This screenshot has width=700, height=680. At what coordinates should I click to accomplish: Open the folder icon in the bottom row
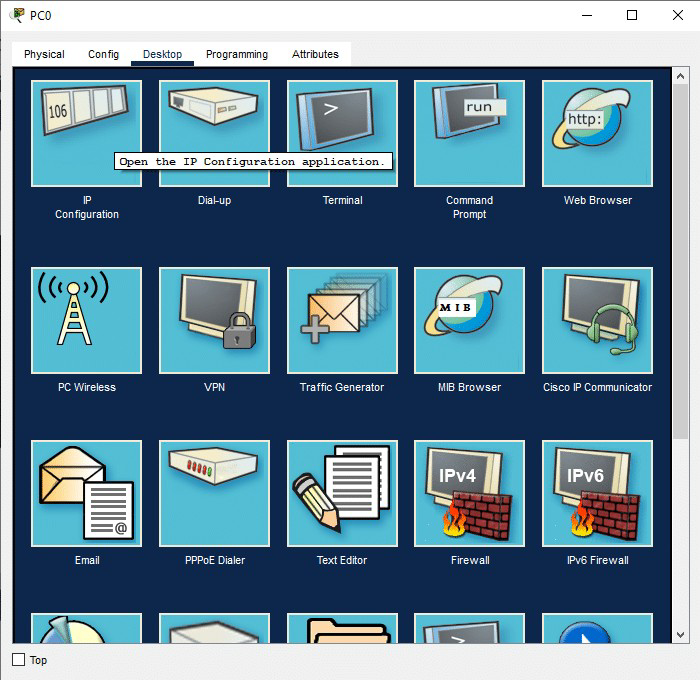[x=342, y=628]
